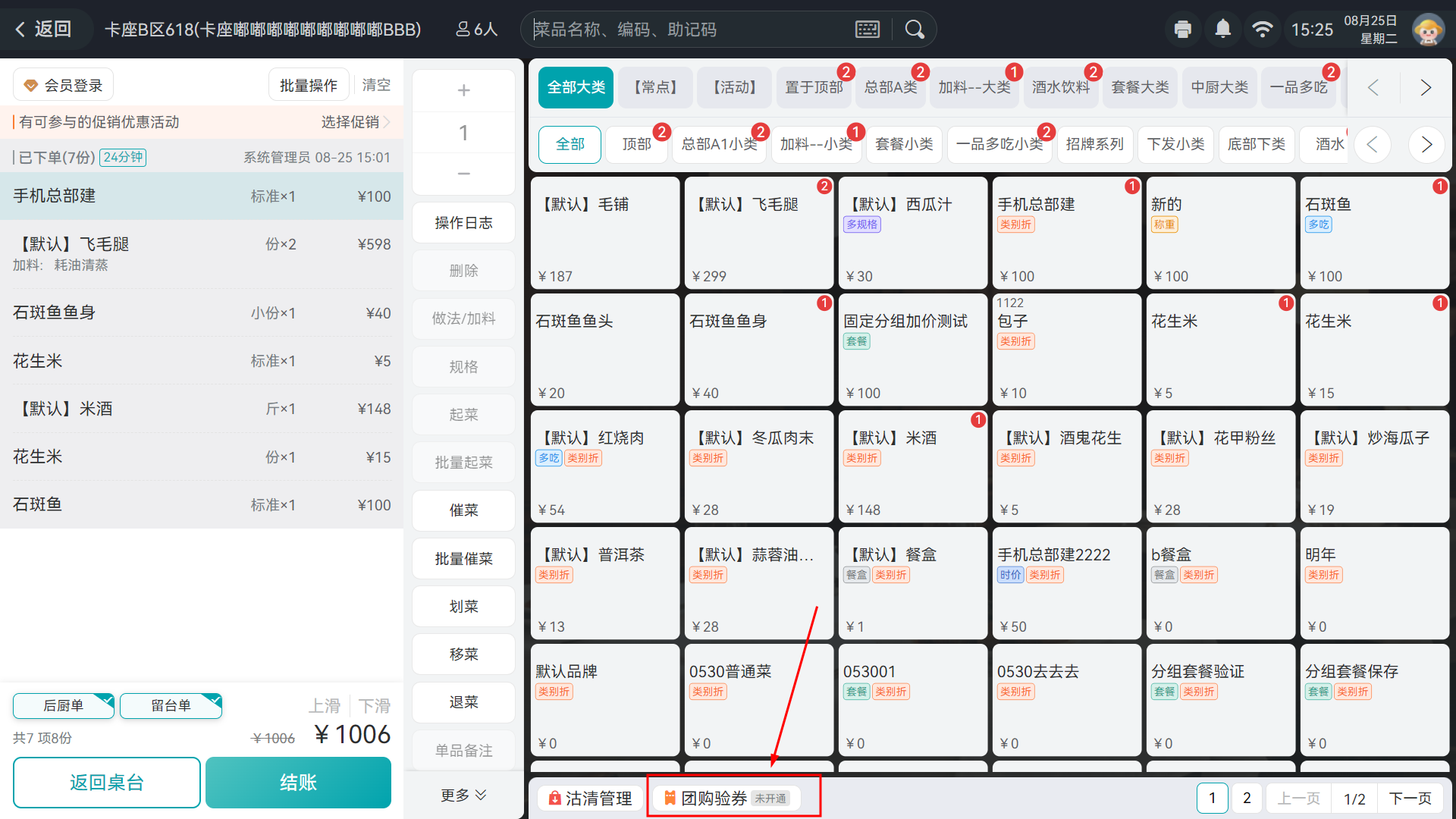1456x819 pixels.
Task: Click the 退菜 button
Action: click(463, 701)
